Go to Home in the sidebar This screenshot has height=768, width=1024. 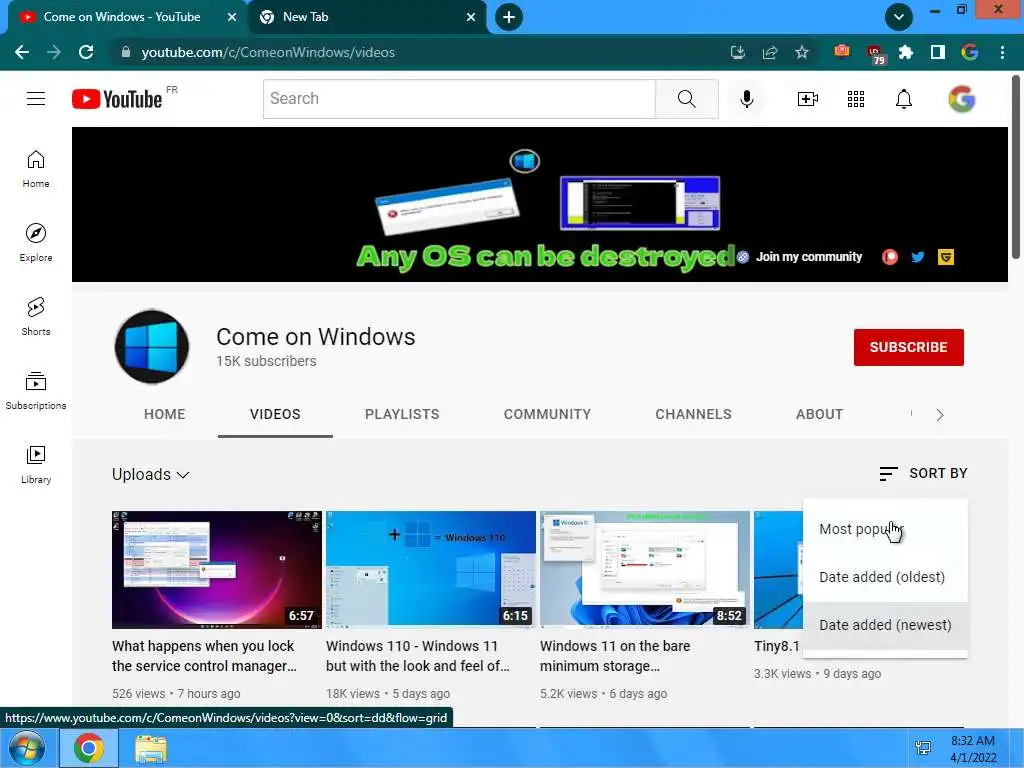coord(36,168)
